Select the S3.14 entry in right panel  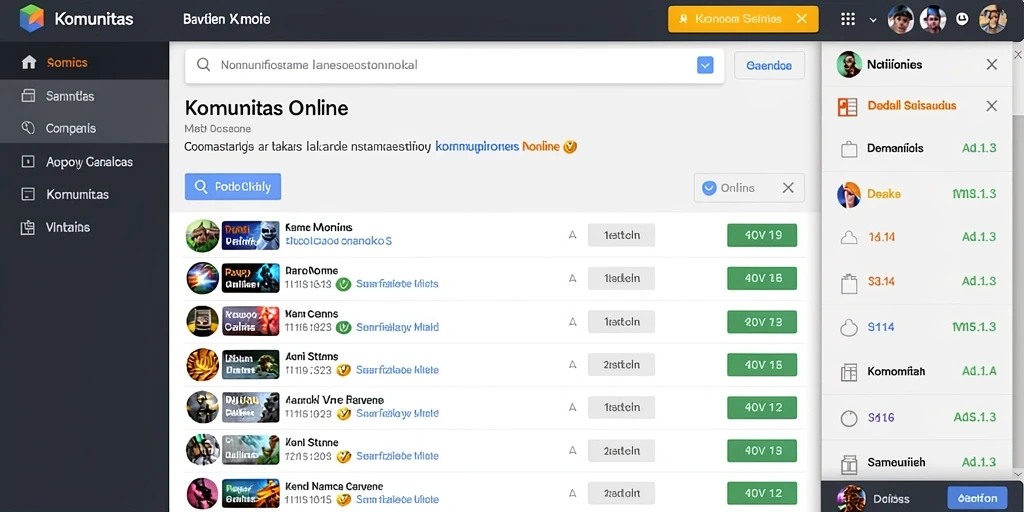[x=917, y=282]
